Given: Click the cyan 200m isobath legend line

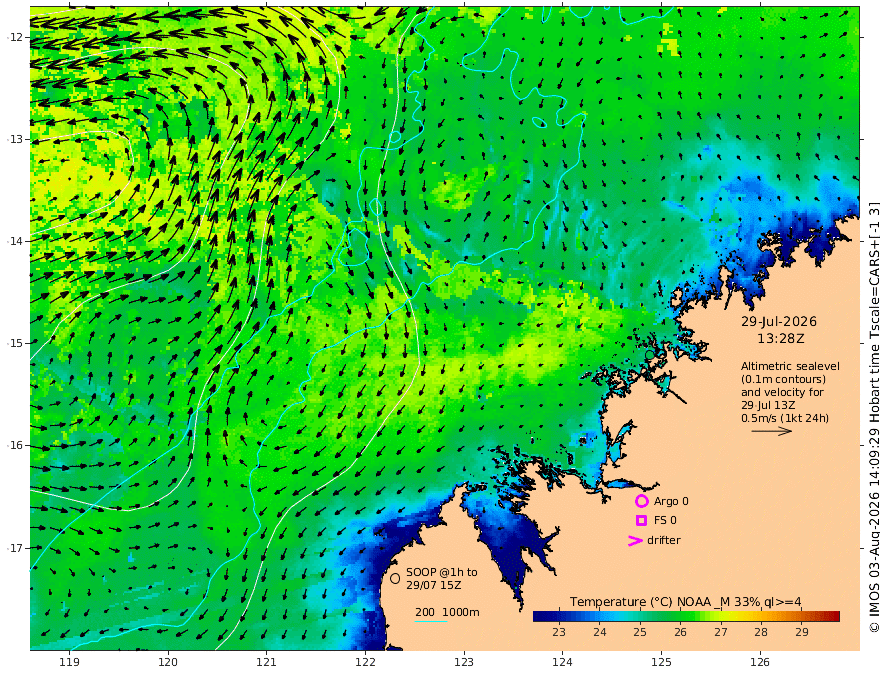Looking at the screenshot, I should pyautogui.click(x=430, y=621).
